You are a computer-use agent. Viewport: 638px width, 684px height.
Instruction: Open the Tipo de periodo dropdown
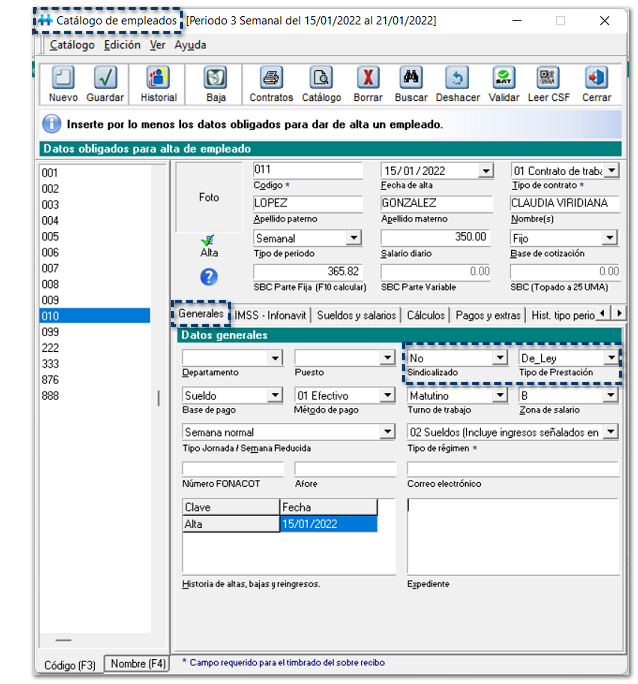coord(353,238)
